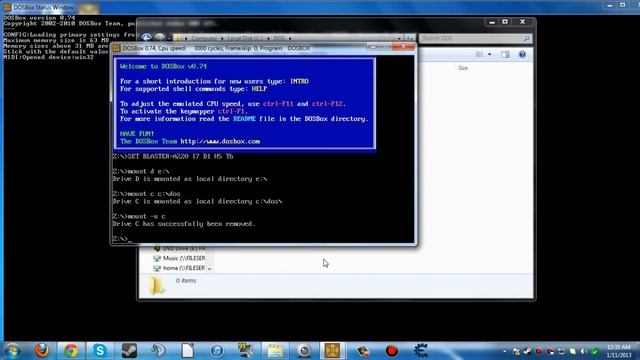Image resolution: width=640 pixels, height=360 pixels.
Task: Open the view options dropdown arrow
Action: pyautogui.click(x=490, y=54)
